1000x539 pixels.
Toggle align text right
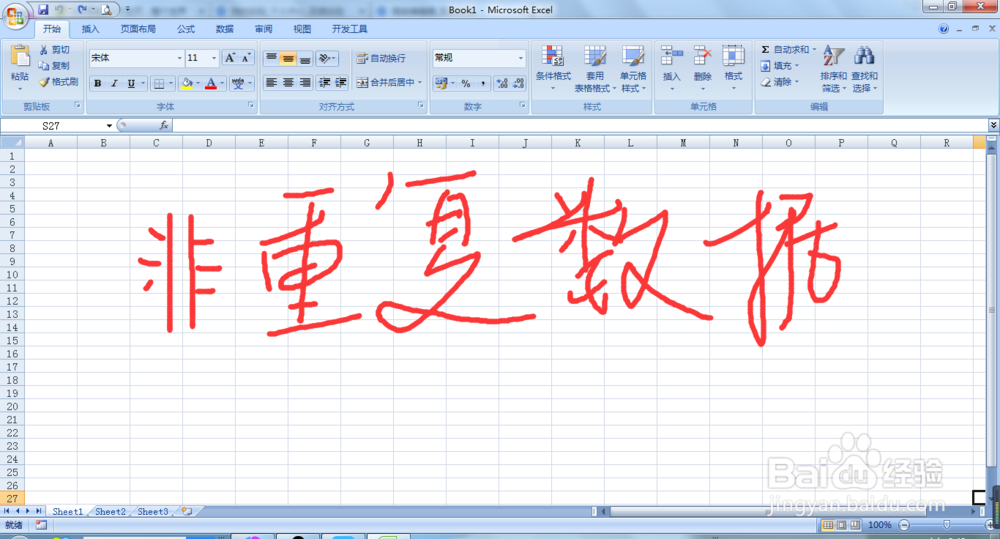pyautogui.click(x=305, y=82)
